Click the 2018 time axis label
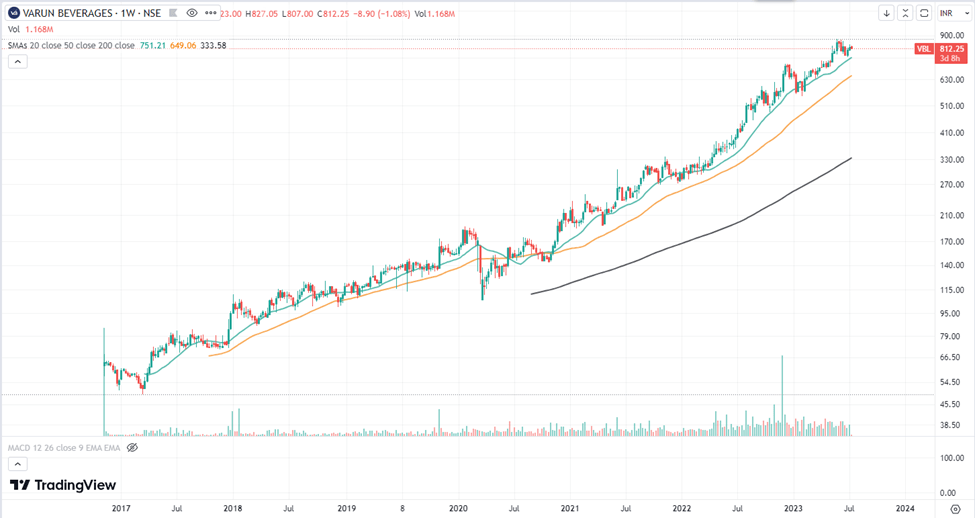Screen dimensions: 975x518 (x=233, y=508)
